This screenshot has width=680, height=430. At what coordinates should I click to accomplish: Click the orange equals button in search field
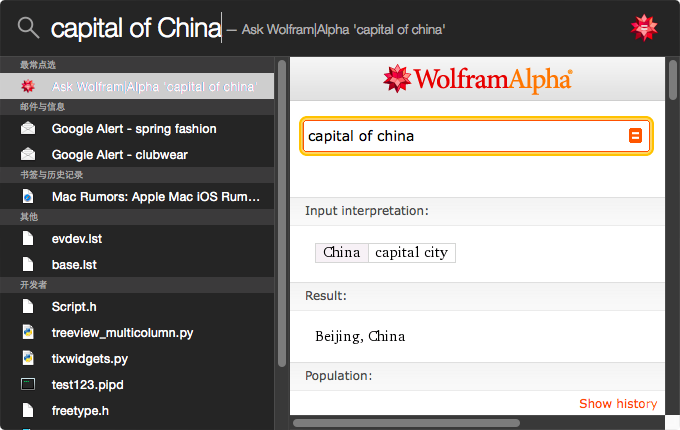pyautogui.click(x=635, y=136)
